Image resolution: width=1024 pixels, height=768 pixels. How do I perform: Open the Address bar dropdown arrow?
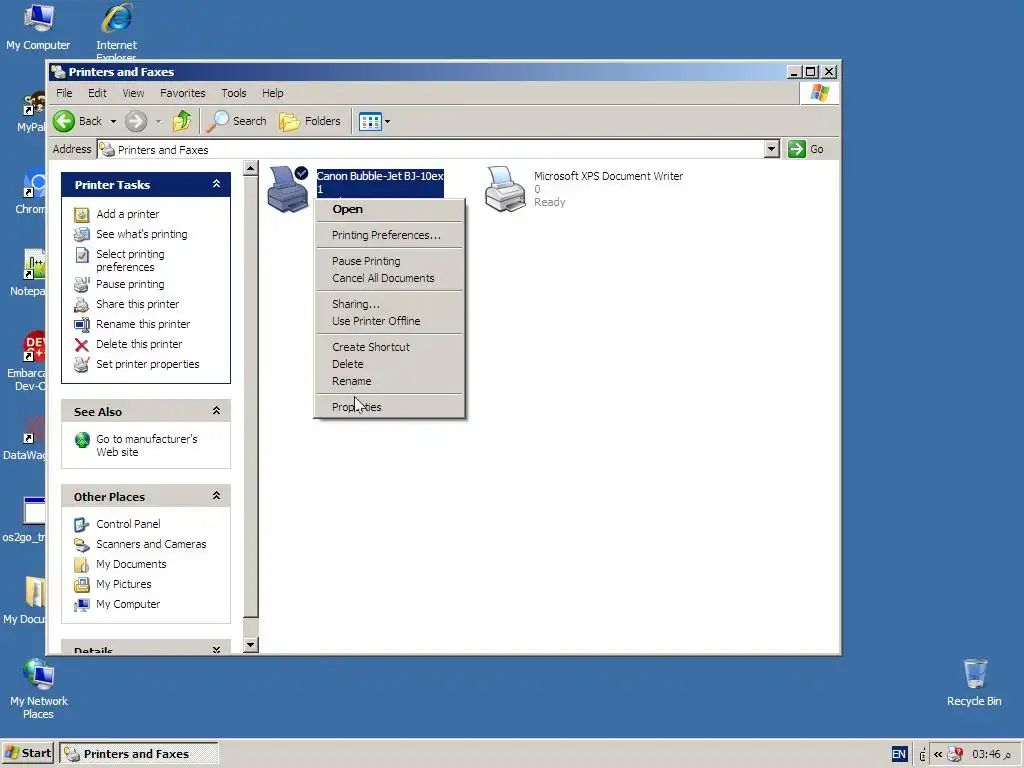771,149
